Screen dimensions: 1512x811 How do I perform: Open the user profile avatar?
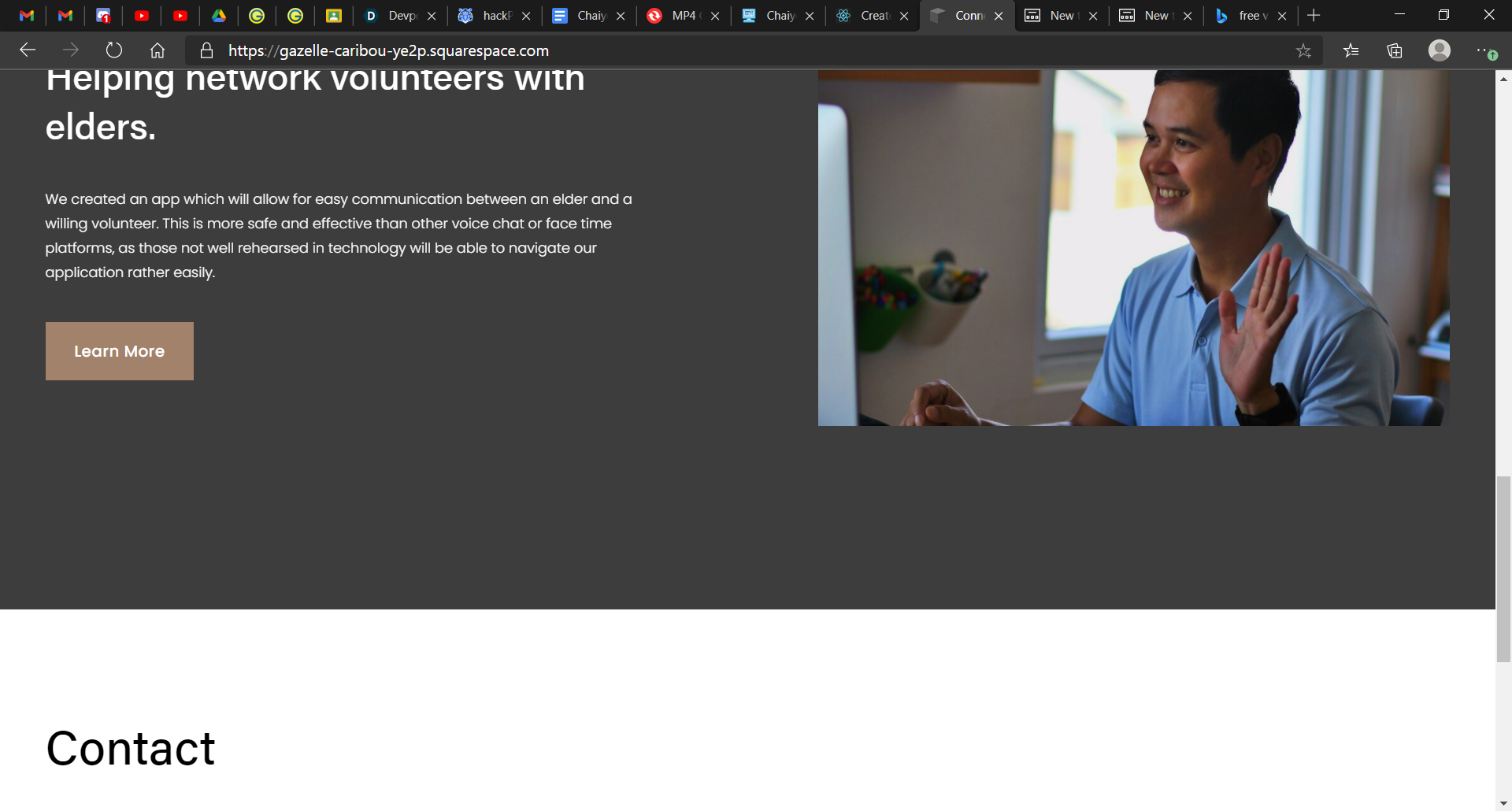(x=1440, y=50)
